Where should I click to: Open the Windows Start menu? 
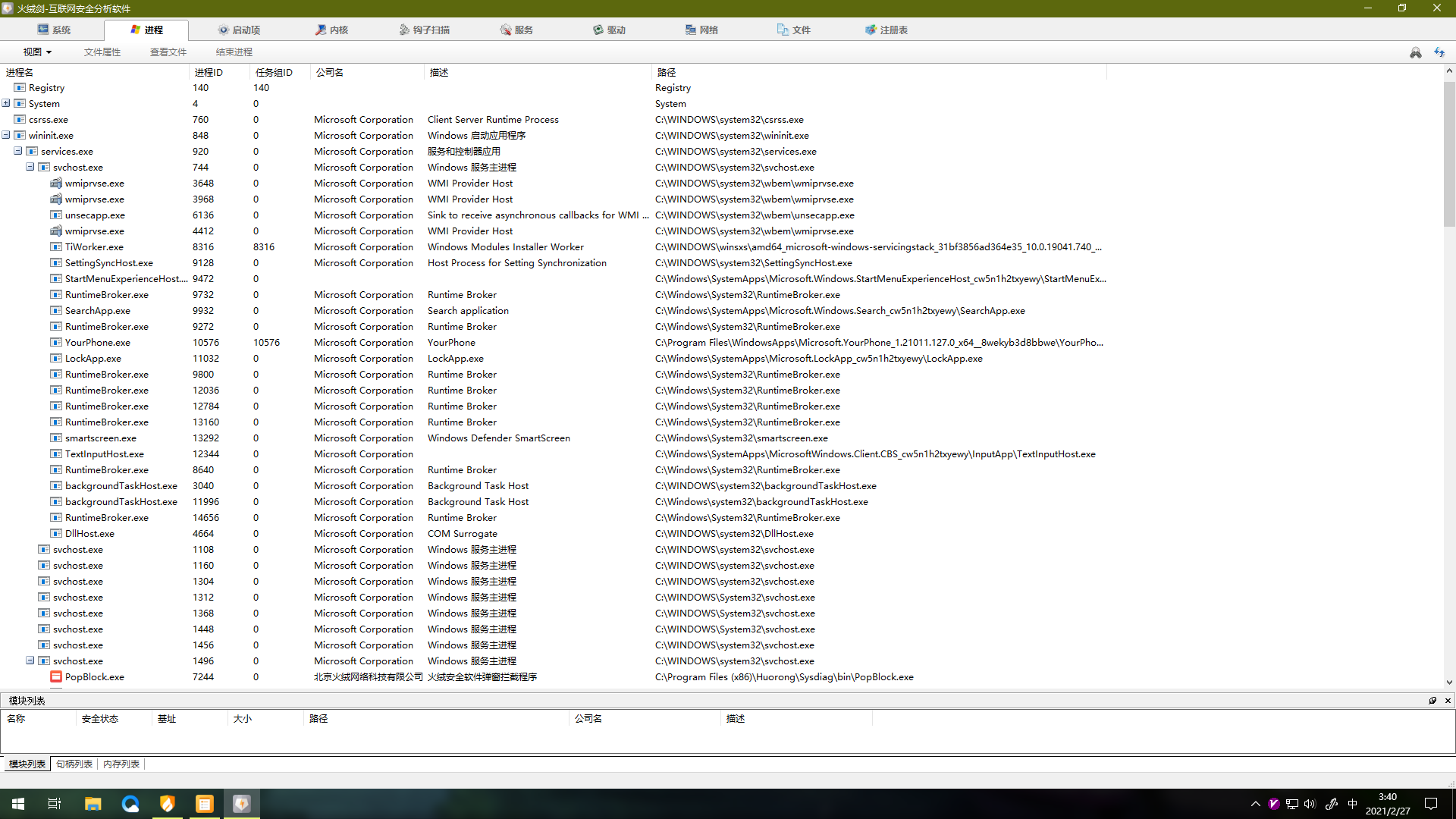click(18, 804)
